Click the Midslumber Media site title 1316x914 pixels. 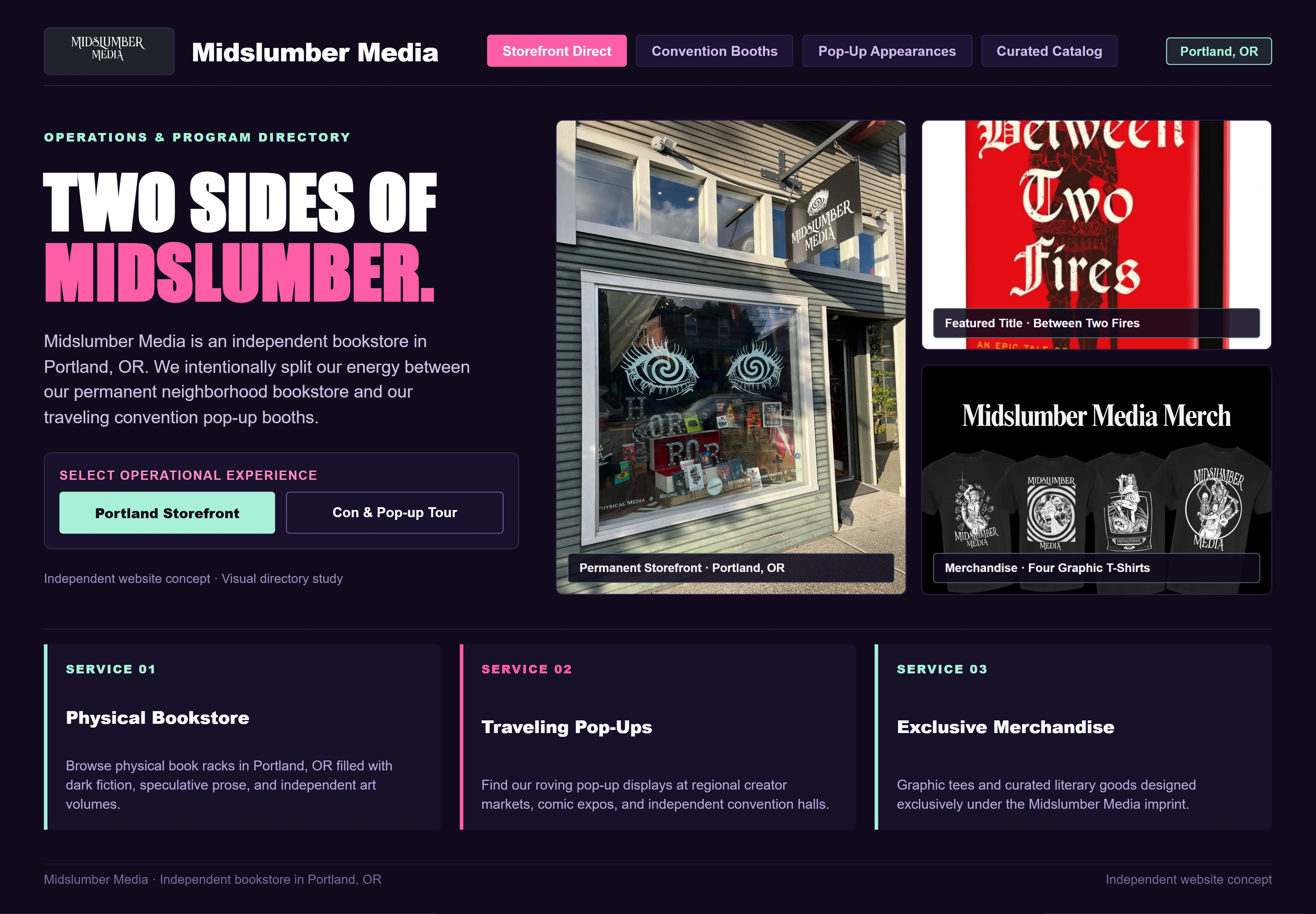315,52
